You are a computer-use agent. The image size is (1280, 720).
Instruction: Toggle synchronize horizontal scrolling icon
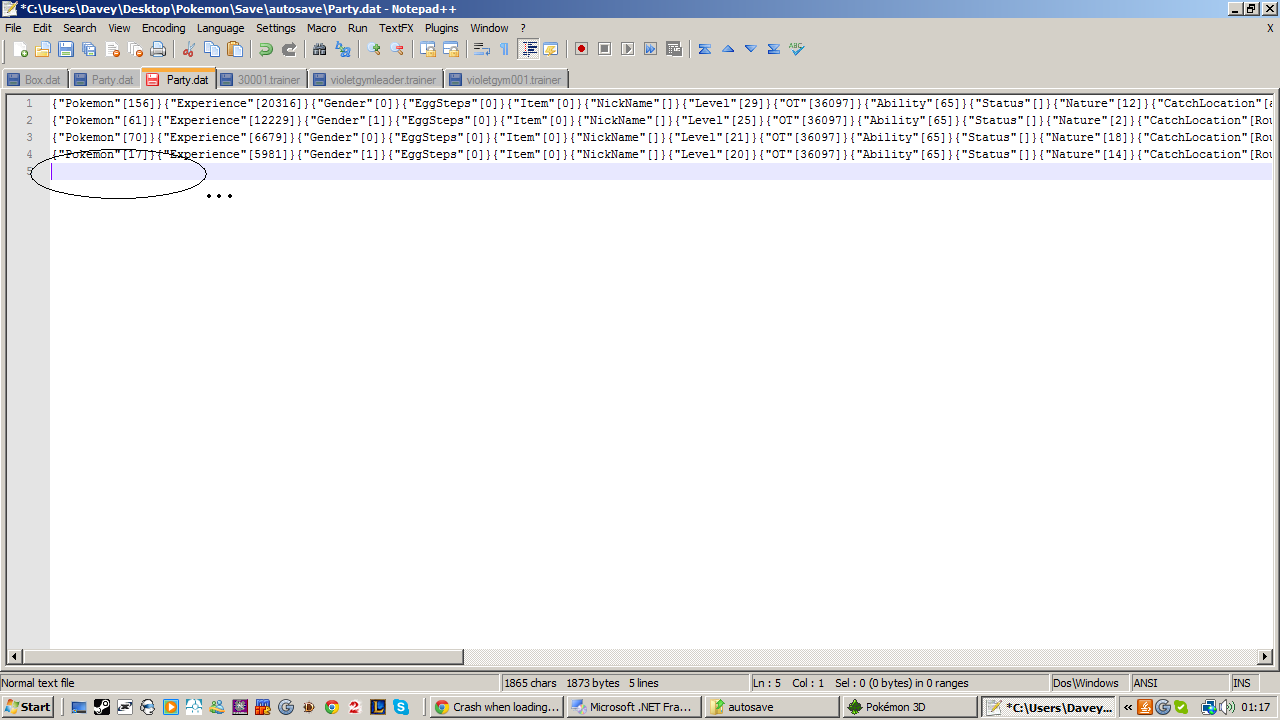point(451,49)
